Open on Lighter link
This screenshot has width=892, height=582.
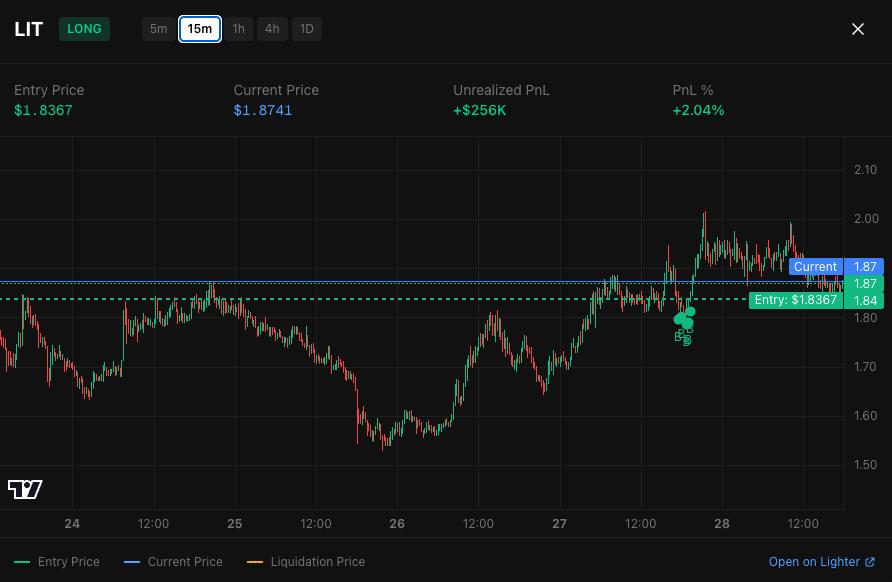pyautogui.click(x=814, y=562)
